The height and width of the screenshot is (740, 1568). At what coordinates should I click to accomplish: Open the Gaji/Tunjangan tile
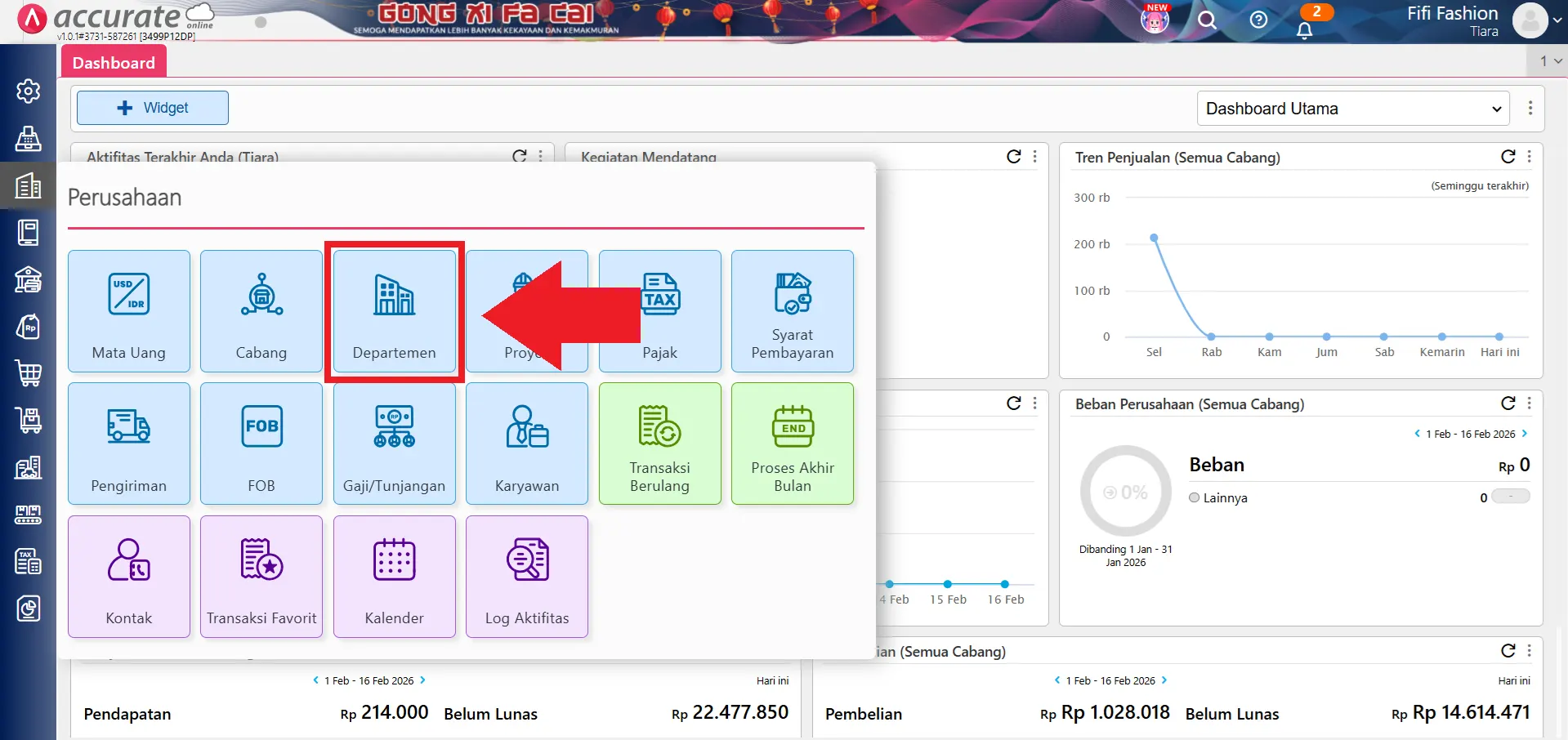point(394,444)
